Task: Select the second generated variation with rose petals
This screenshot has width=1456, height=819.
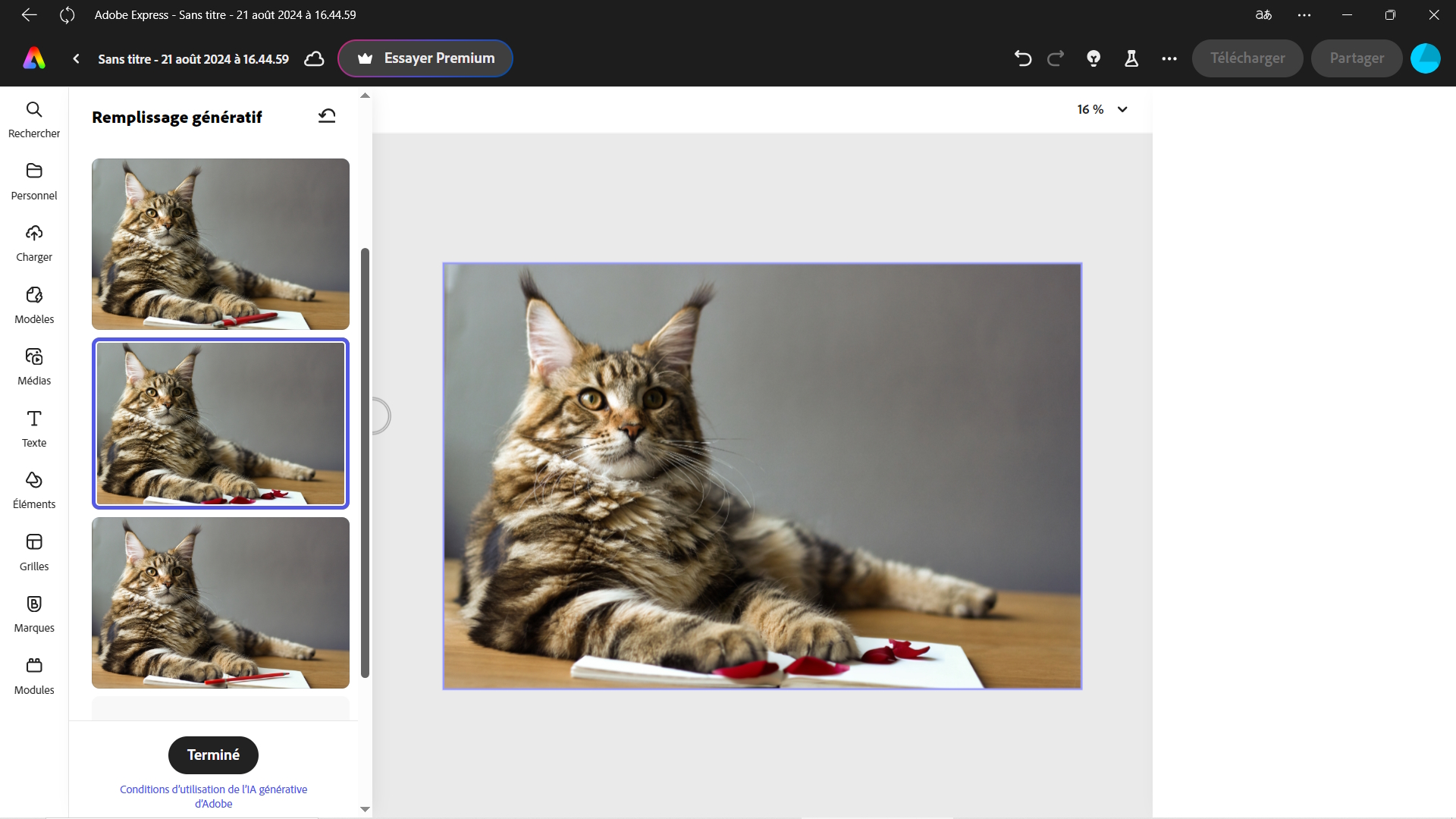Action: point(221,423)
